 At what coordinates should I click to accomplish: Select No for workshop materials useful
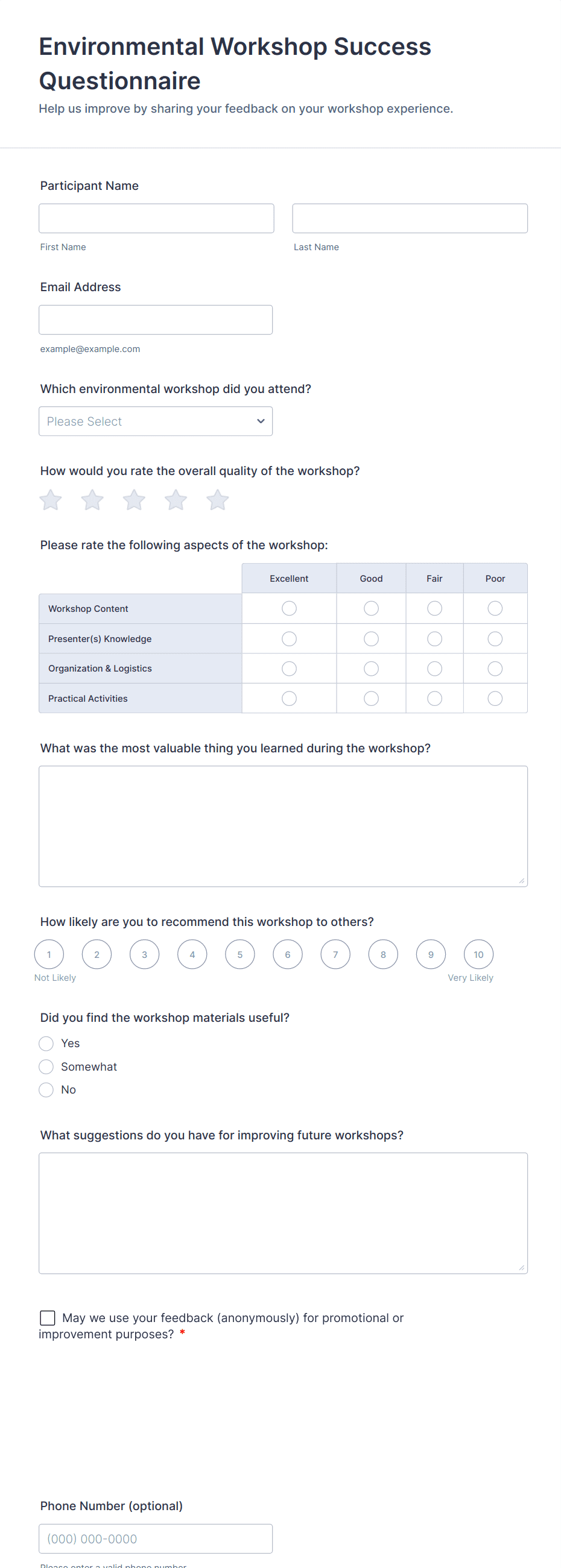pyautogui.click(x=46, y=1089)
